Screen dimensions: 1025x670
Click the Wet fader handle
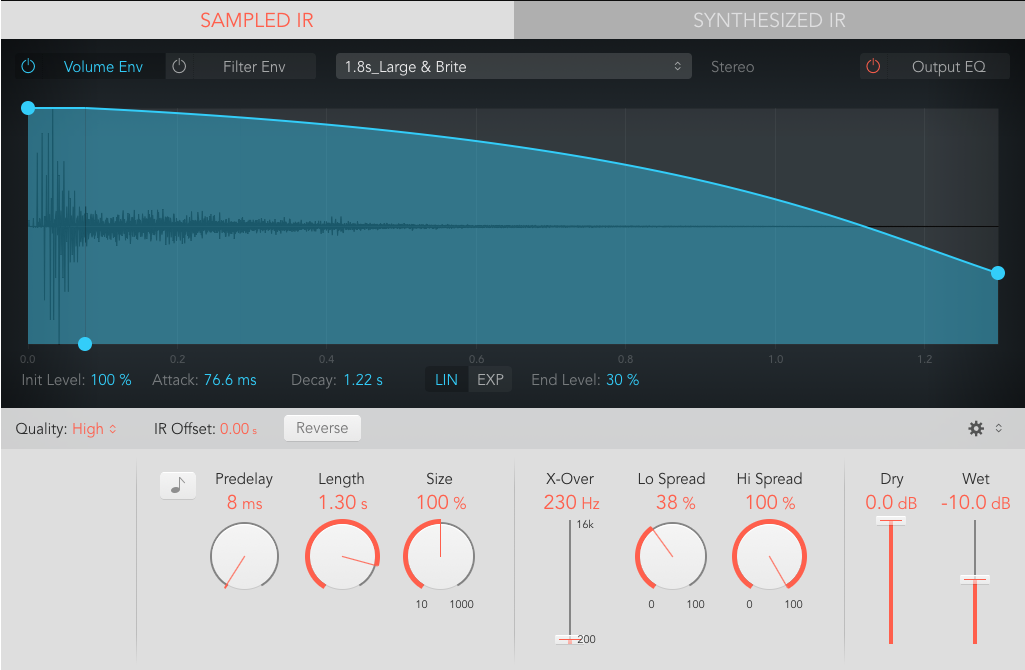coord(975,579)
